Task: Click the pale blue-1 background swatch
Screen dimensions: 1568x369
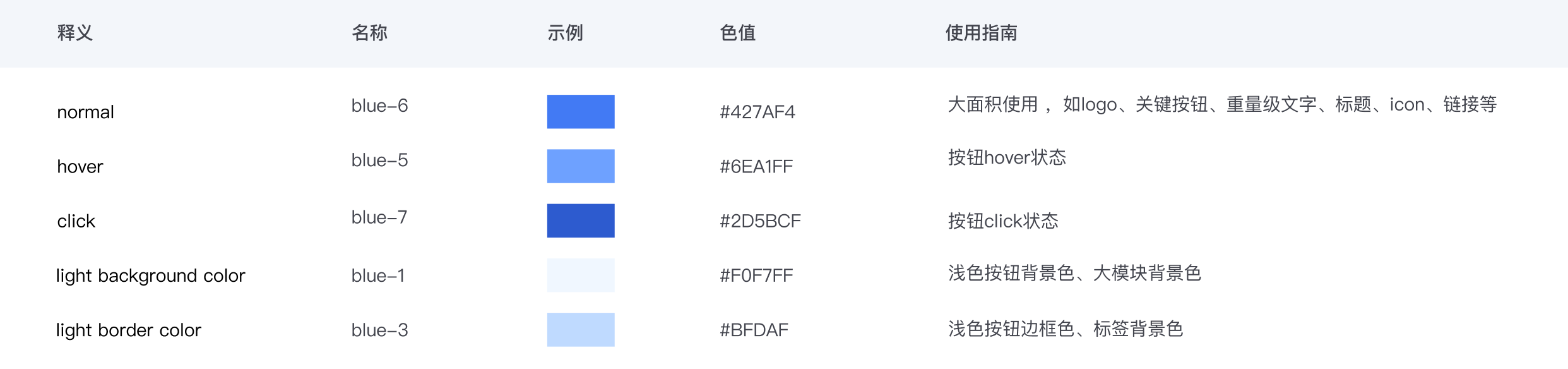Action: [581, 275]
